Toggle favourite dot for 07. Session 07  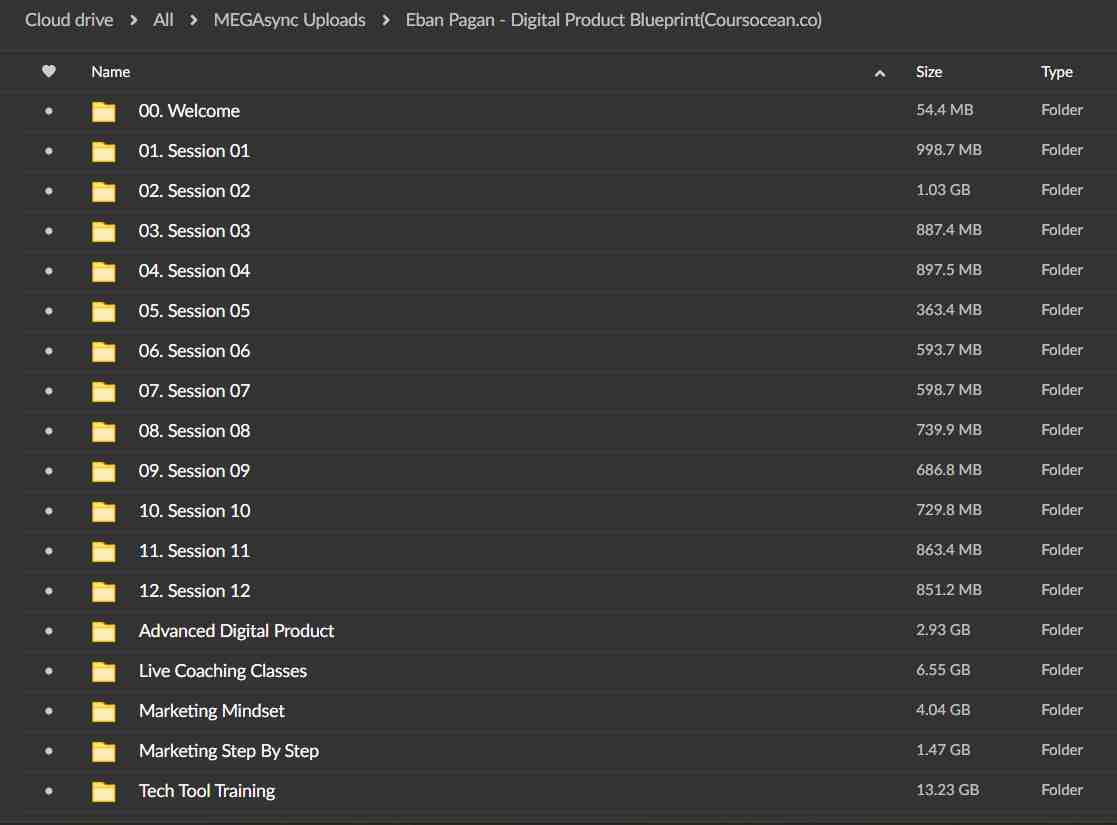pyautogui.click(x=48, y=391)
